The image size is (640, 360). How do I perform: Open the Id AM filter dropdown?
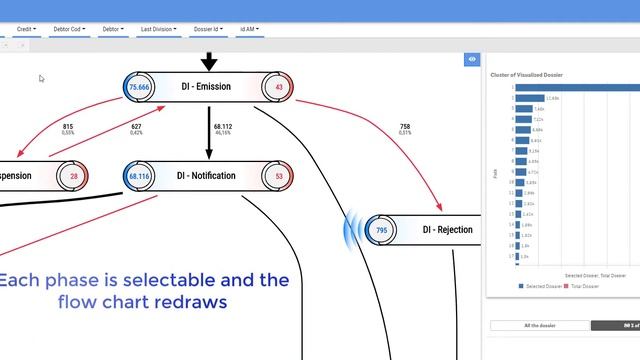click(x=249, y=29)
